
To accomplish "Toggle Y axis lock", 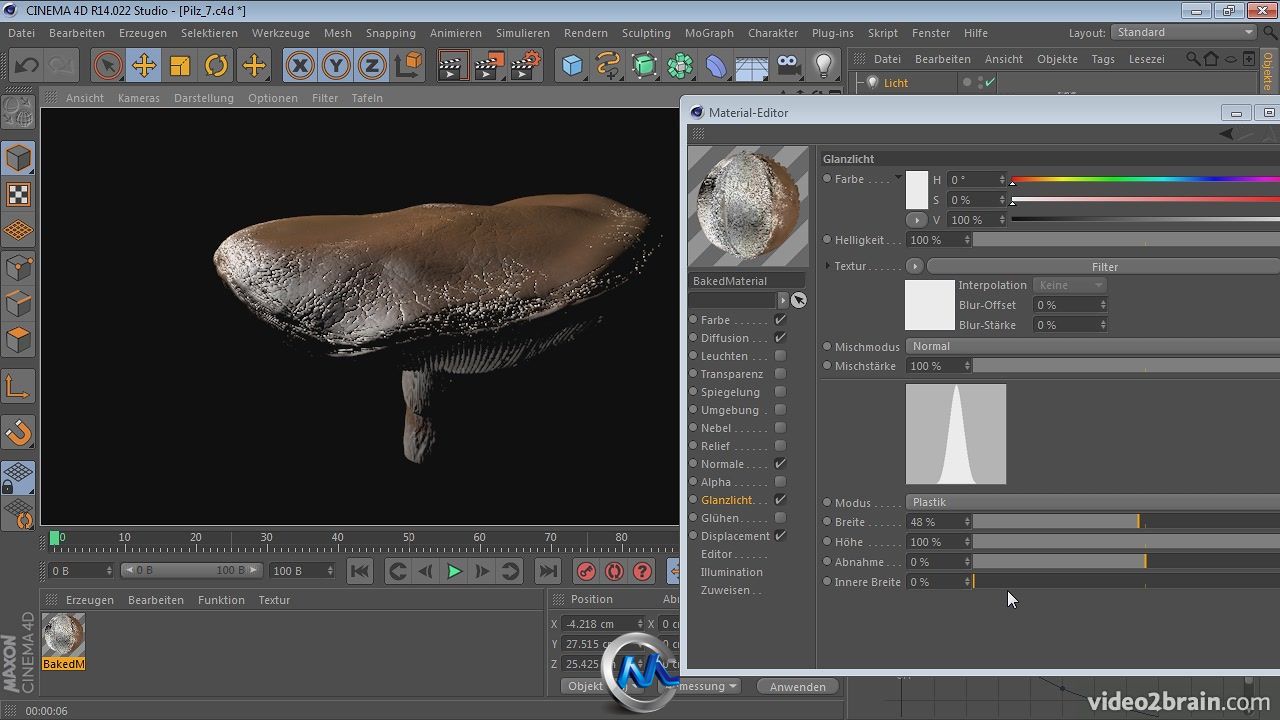I will (336, 66).
